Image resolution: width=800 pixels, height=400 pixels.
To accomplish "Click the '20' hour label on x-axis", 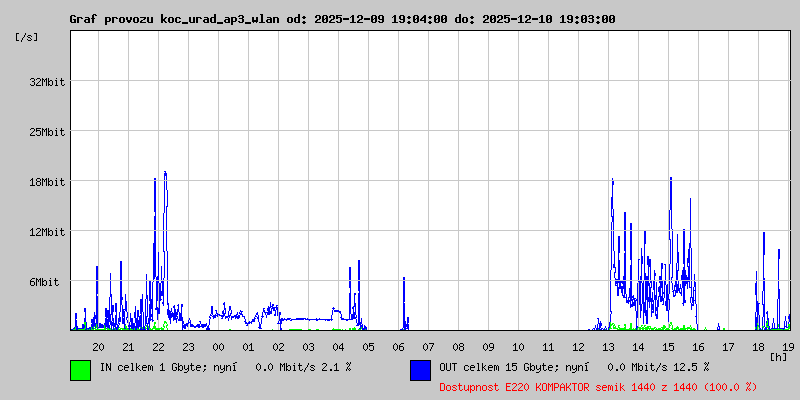I will click(x=98, y=347).
